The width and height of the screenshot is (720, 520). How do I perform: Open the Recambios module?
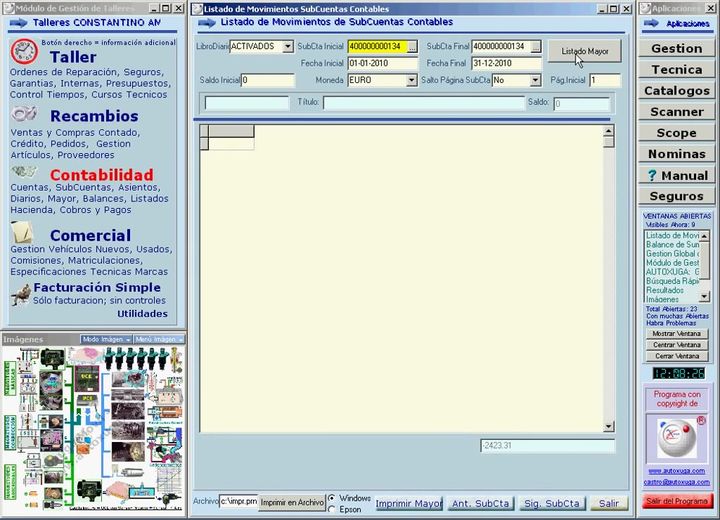pyautogui.click(x=94, y=116)
